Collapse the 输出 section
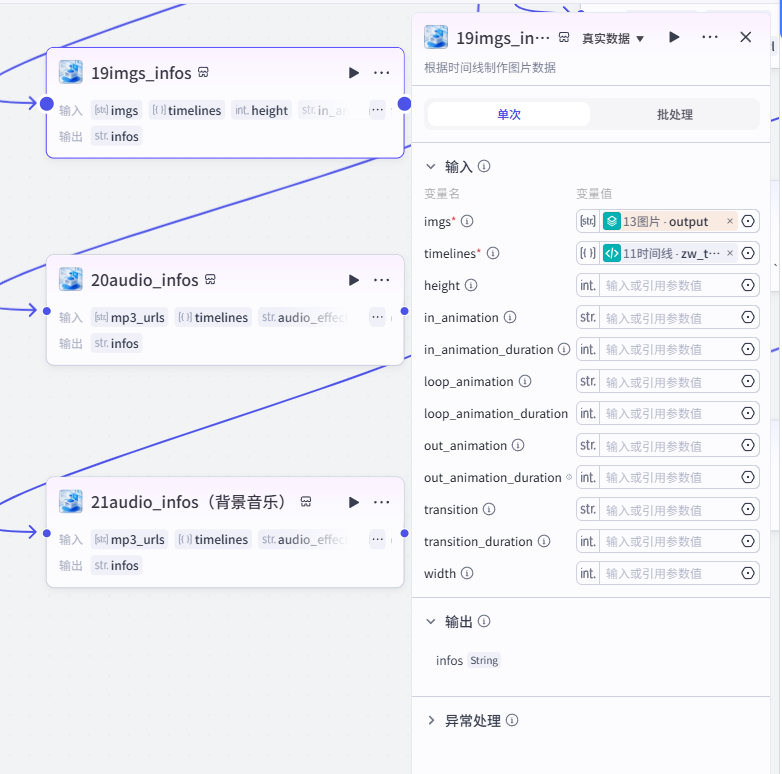This screenshot has height=774, width=782. [431, 621]
